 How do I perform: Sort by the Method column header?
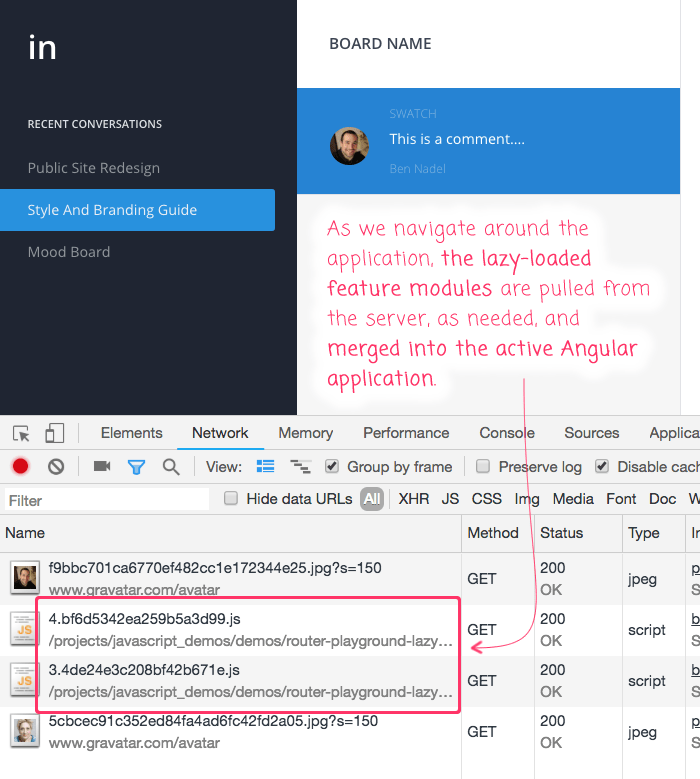[498, 533]
